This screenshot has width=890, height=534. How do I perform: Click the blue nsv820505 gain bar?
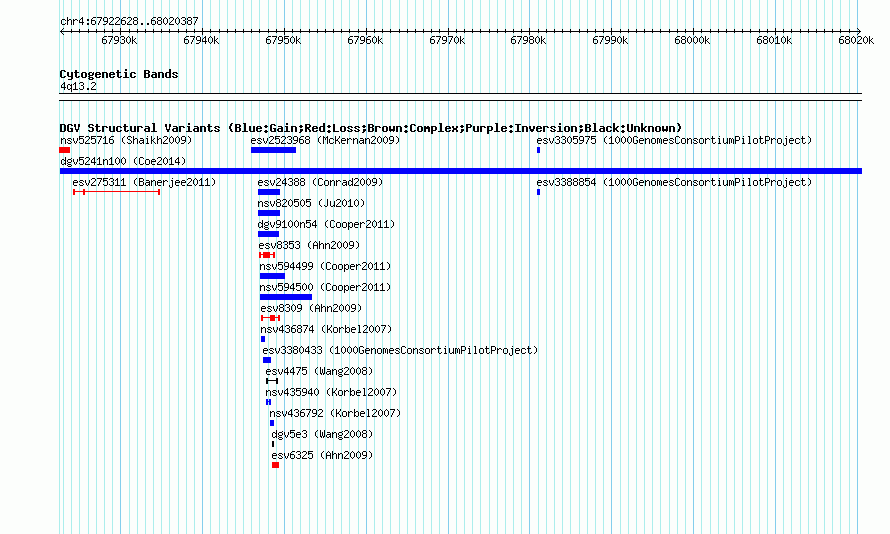pos(269,213)
